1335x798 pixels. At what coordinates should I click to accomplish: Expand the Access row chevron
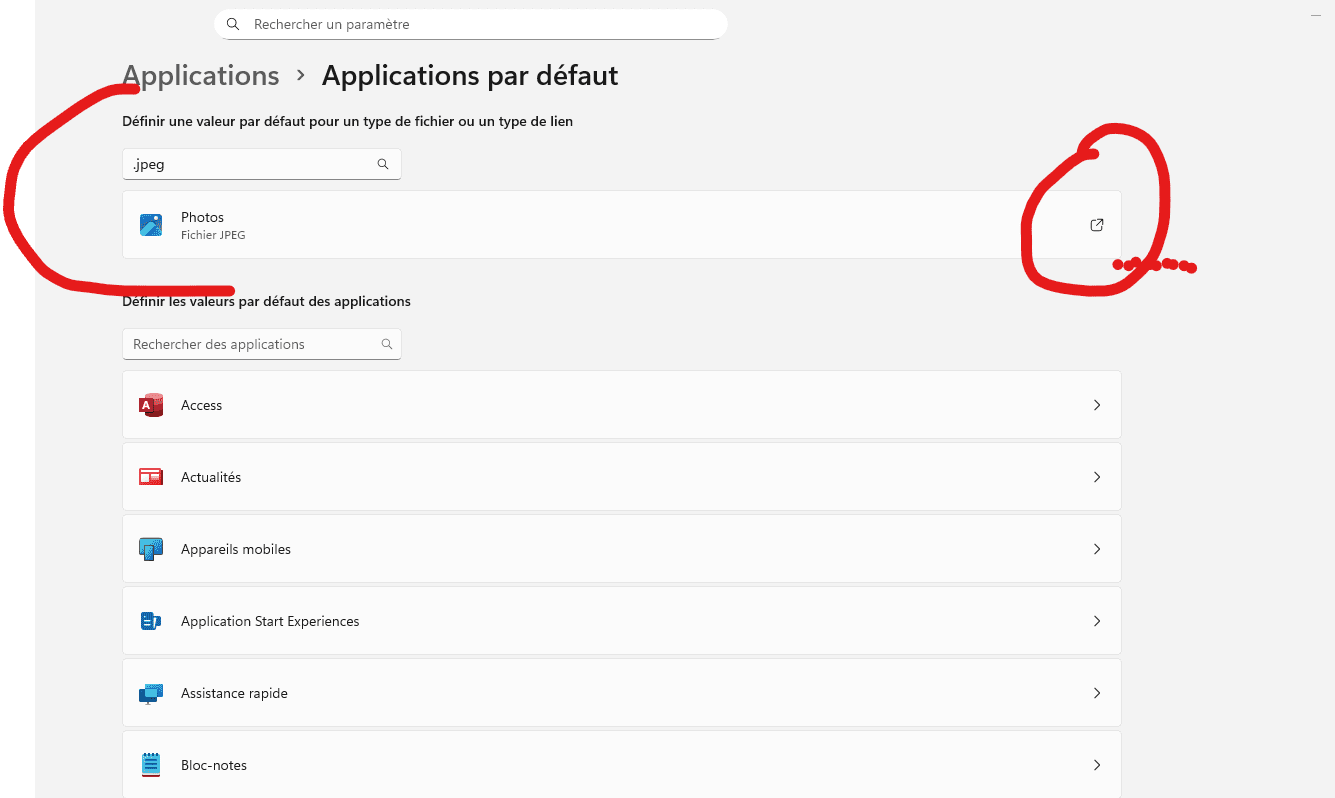point(1097,405)
